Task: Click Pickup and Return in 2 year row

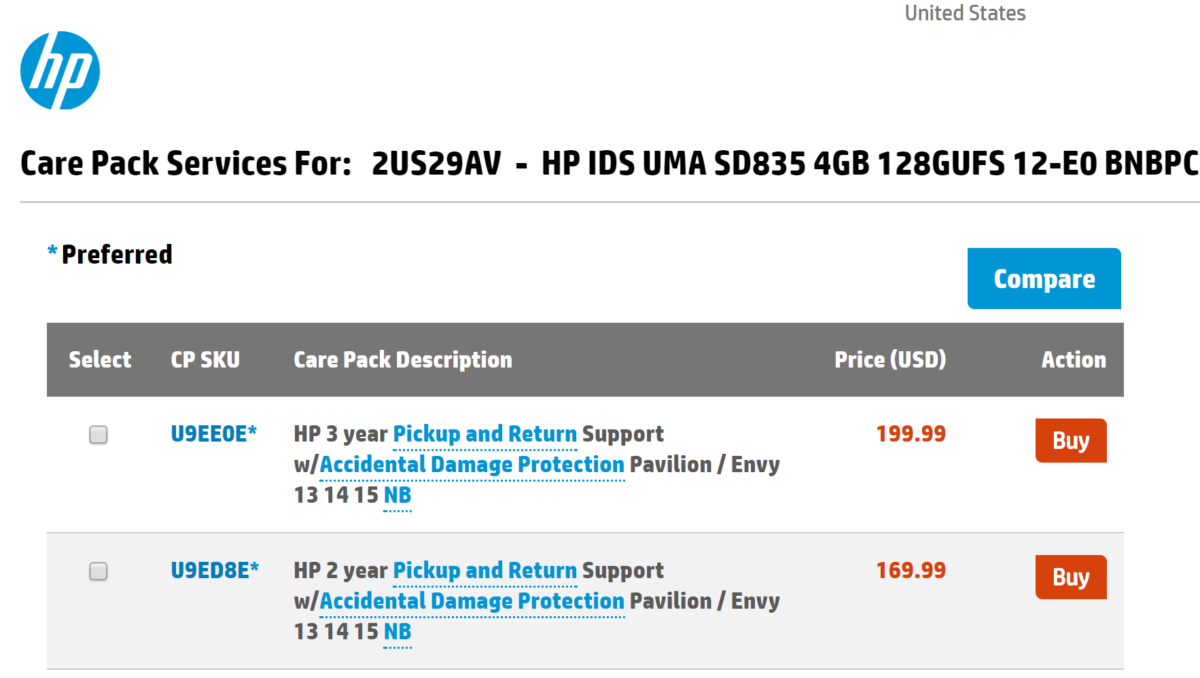Action: pyautogui.click(x=485, y=570)
